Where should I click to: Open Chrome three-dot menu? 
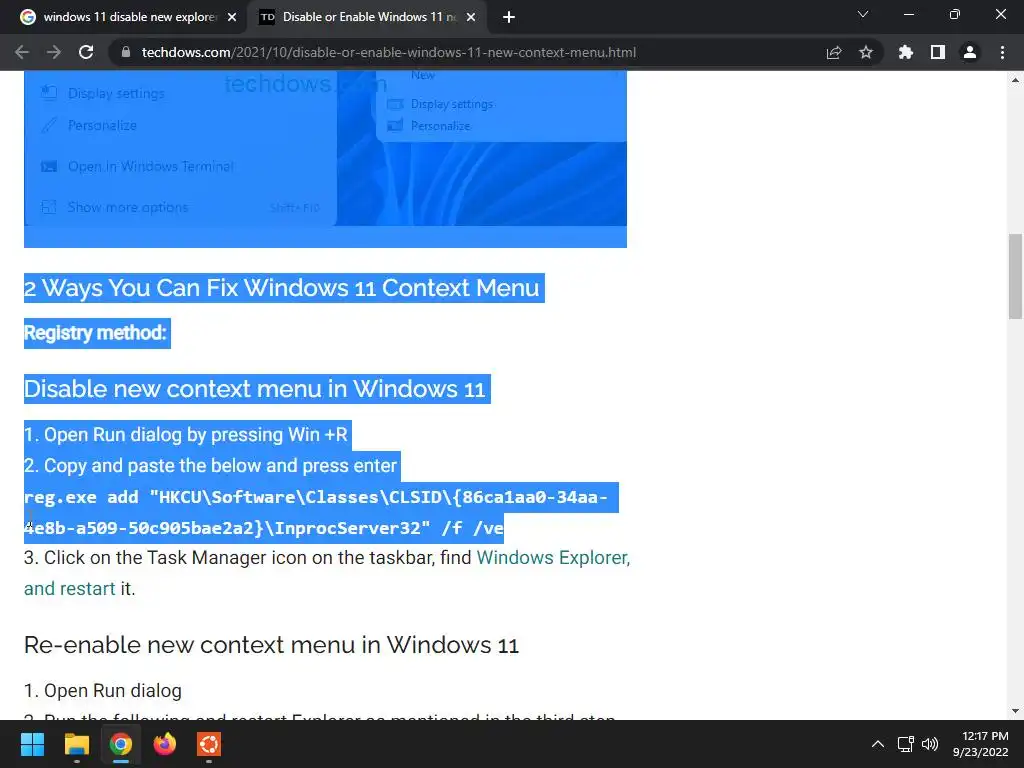1002,52
